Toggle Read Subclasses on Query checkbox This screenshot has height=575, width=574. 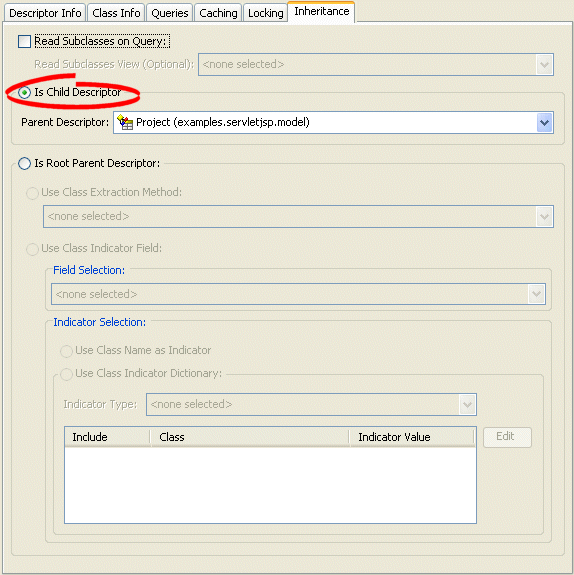pyautogui.click(x=25, y=41)
